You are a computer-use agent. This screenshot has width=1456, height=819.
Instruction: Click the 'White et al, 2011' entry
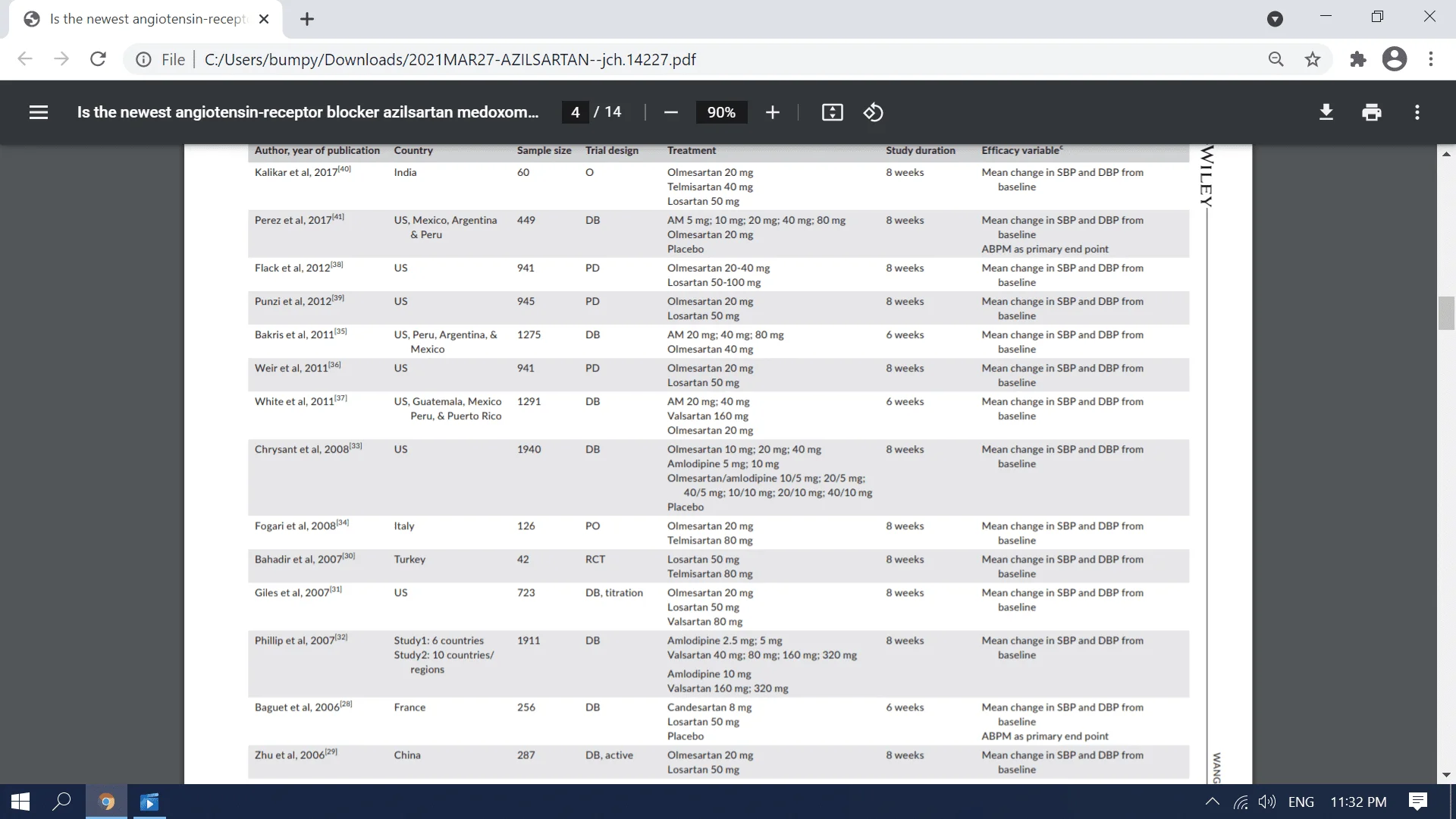[x=300, y=400]
